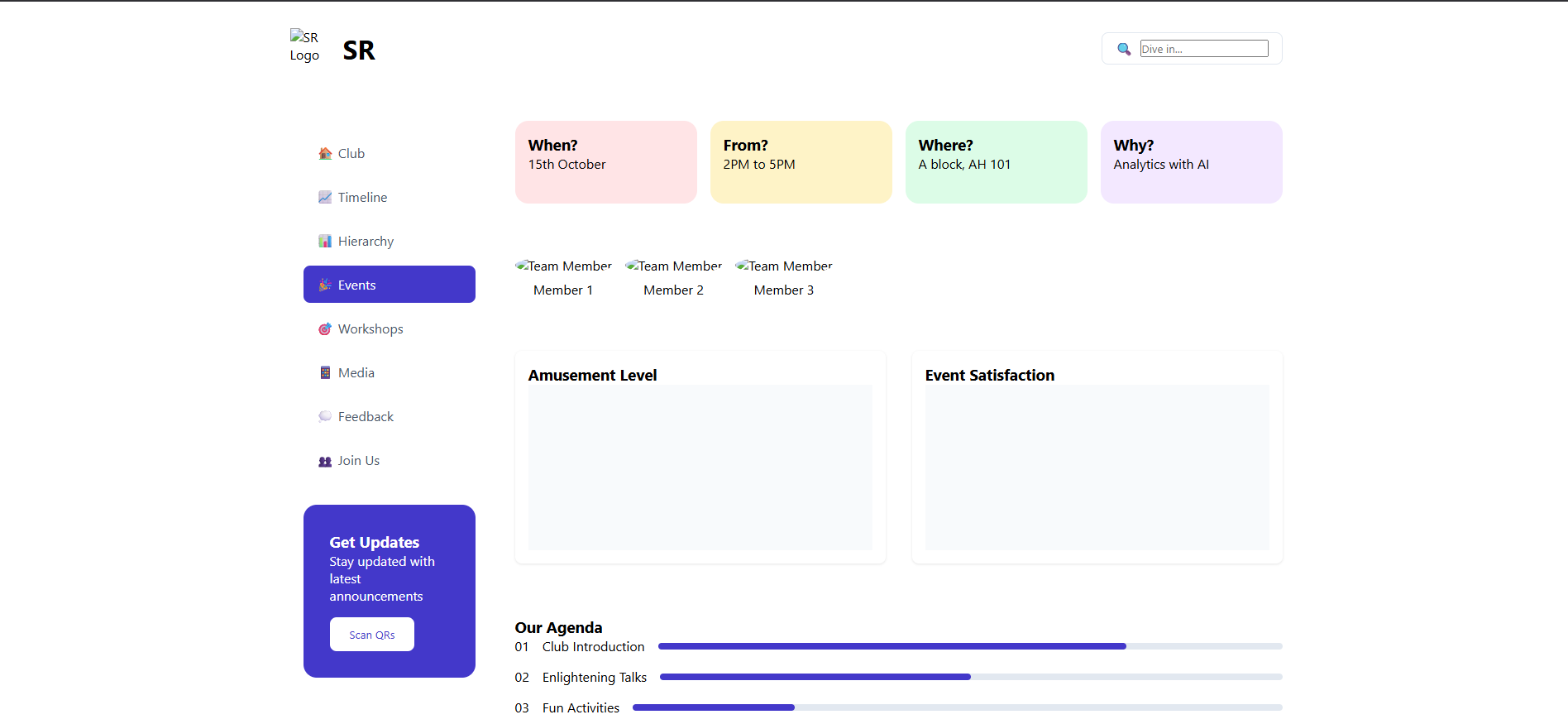Click the chart icon beside Timeline

(x=325, y=198)
